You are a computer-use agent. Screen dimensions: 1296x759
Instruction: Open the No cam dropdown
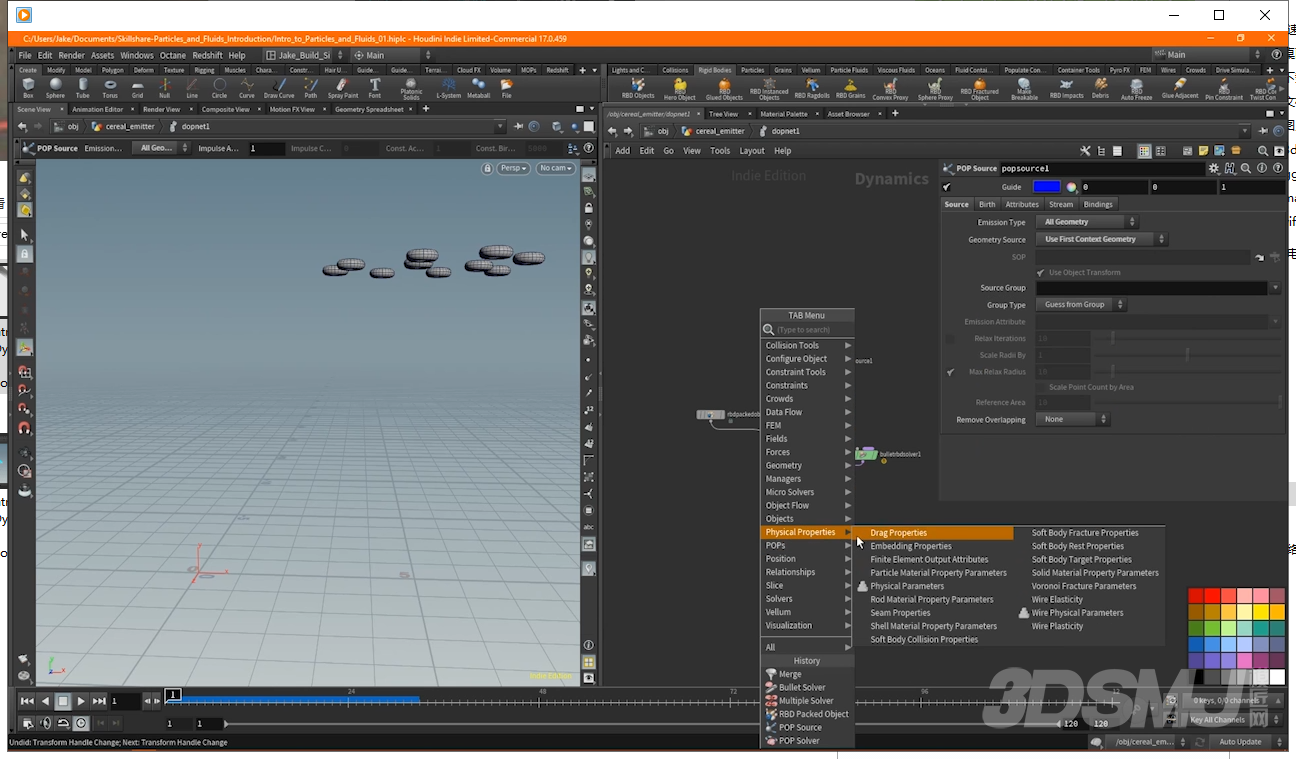[556, 168]
